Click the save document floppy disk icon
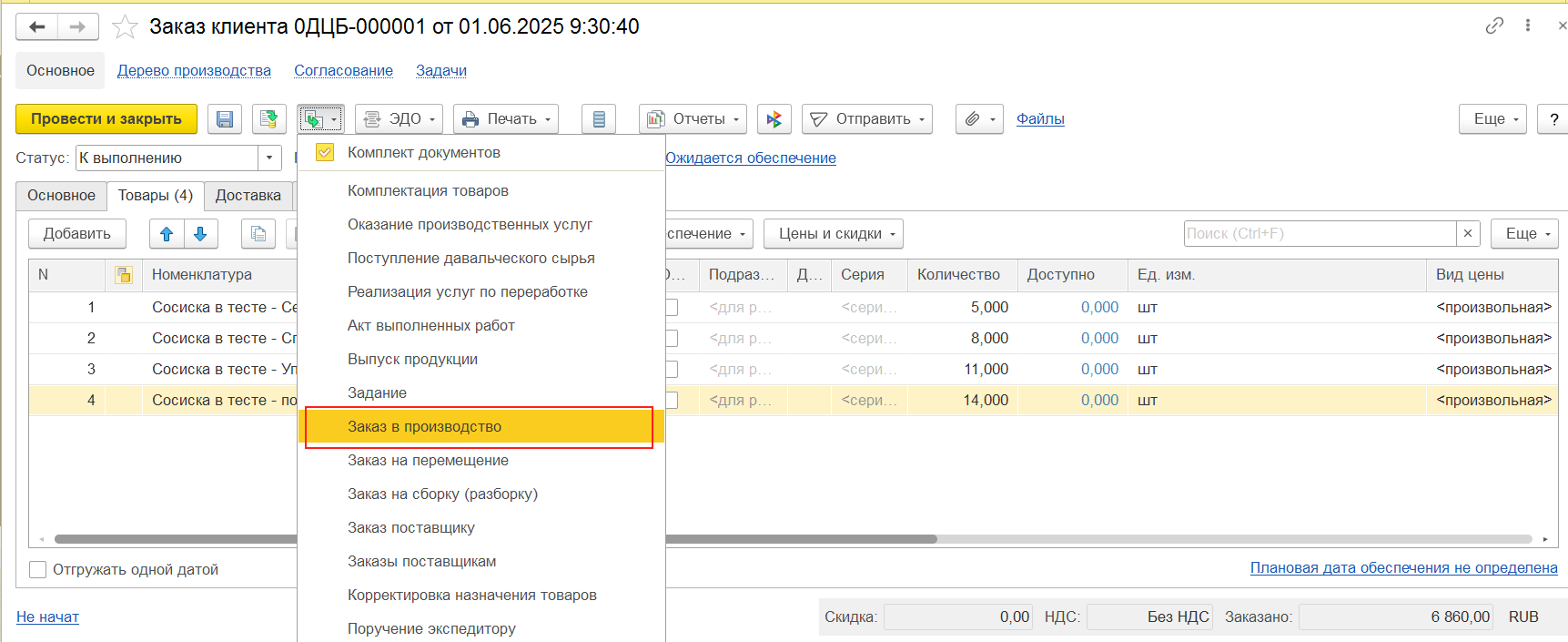Image resolution: width=1568 pixels, height=642 pixels. coord(225,119)
